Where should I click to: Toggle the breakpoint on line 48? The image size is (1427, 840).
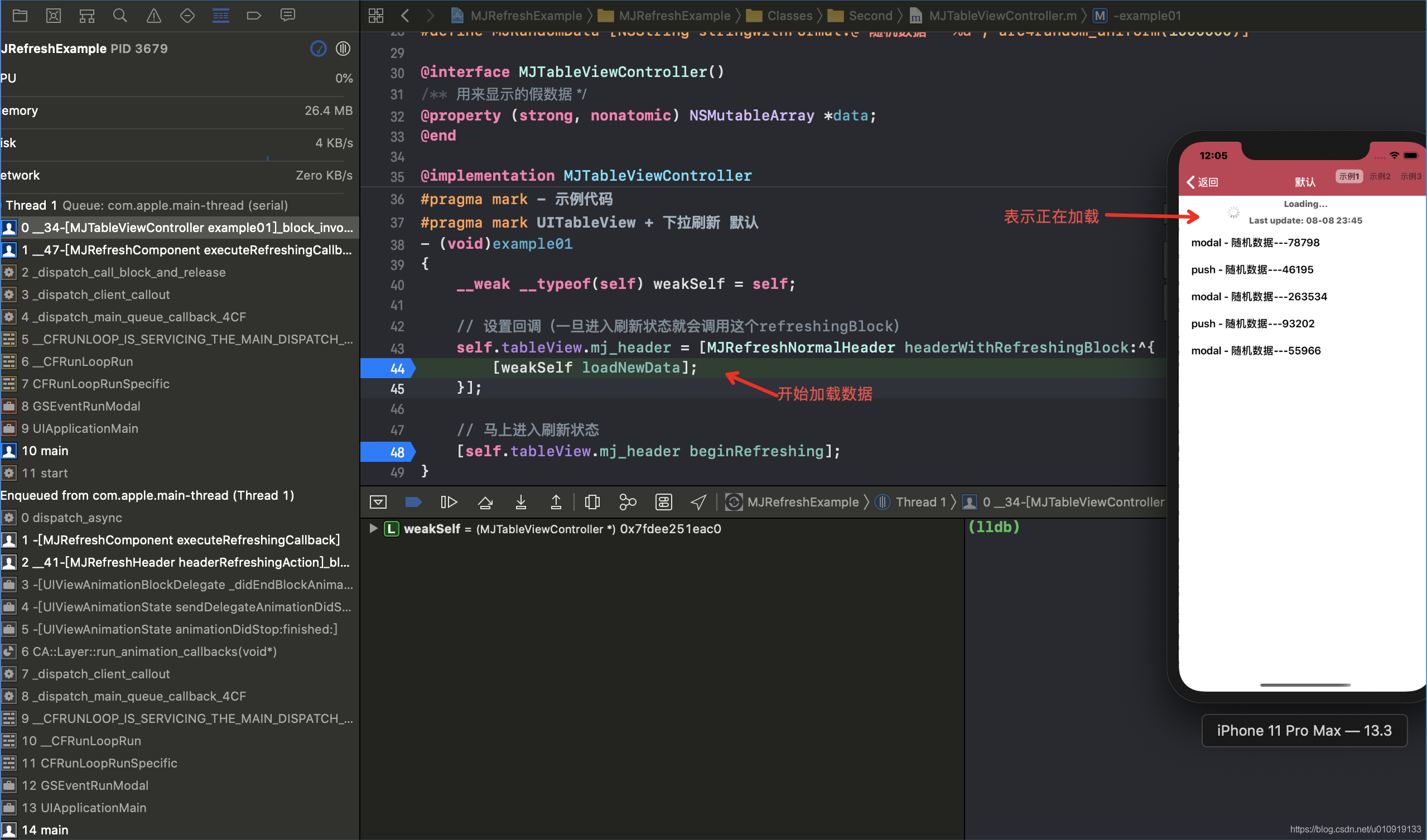coord(388,452)
